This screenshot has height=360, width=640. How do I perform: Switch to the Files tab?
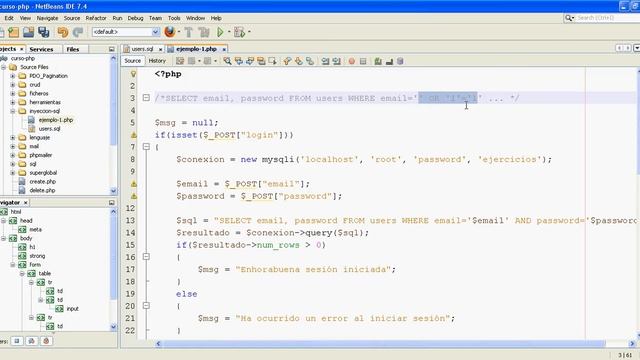click(73, 49)
